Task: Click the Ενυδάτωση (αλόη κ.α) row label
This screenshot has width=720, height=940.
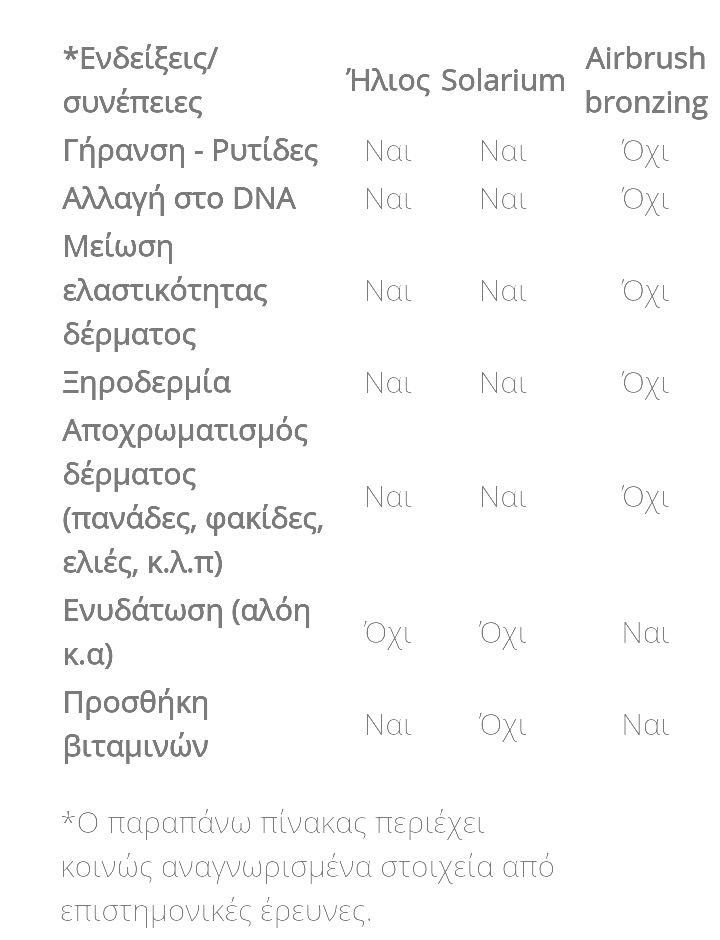Action: pos(186,633)
